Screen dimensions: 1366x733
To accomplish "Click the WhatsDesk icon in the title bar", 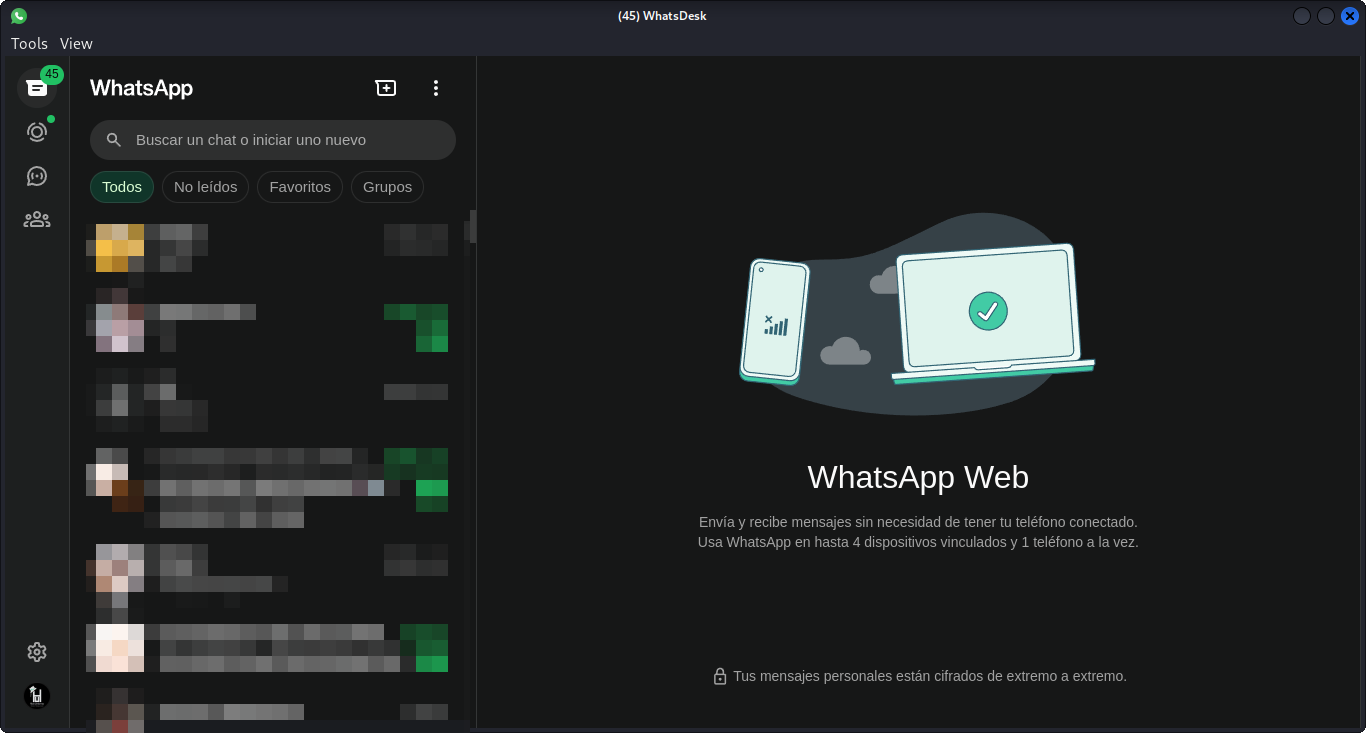I will coord(19,16).
